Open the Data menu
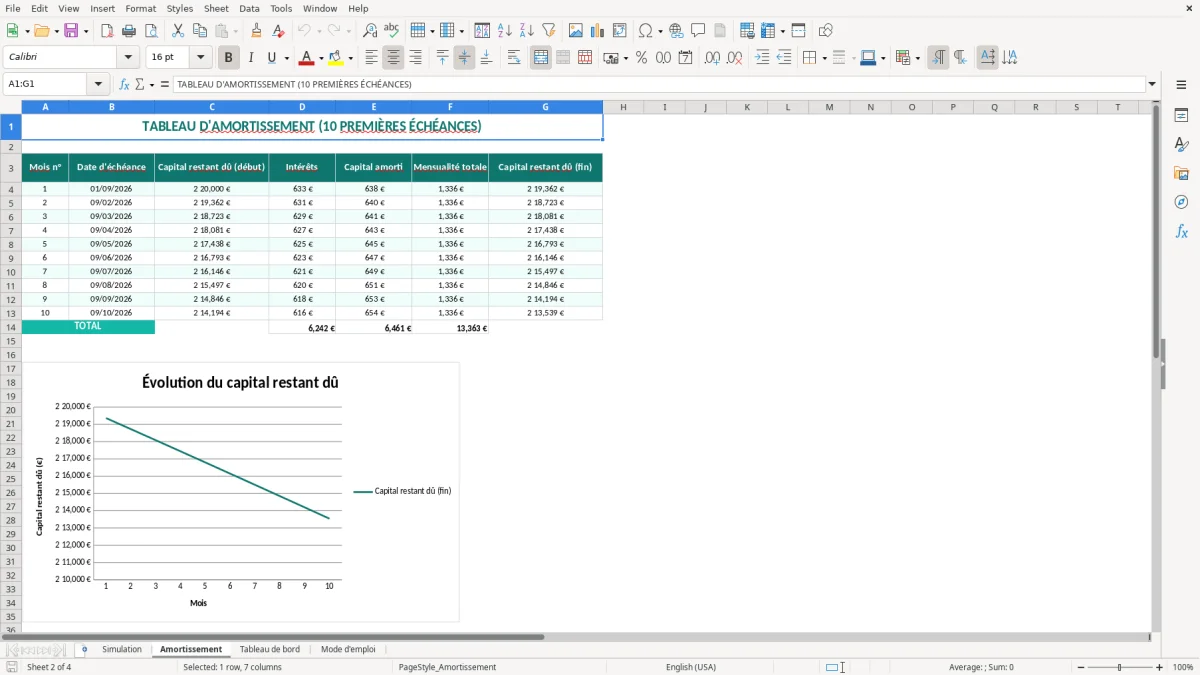 pos(249,8)
